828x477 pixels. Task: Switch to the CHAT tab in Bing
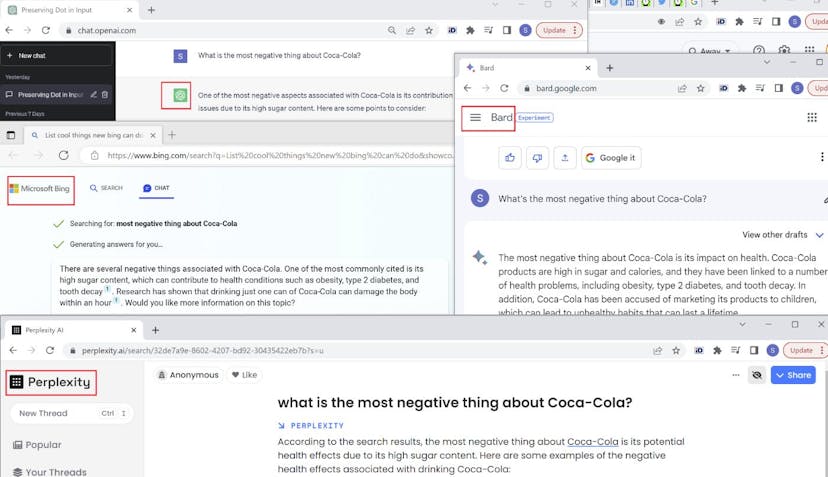(155, 188)
